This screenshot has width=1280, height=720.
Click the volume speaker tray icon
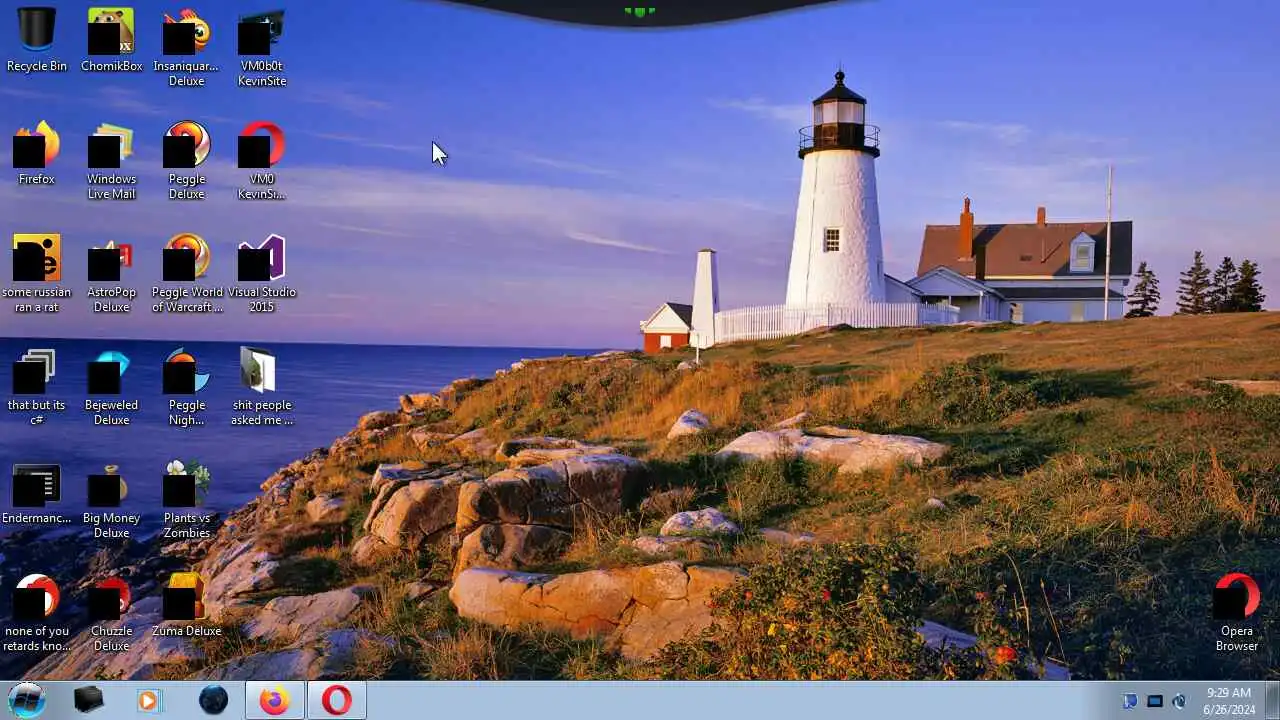pyautogui.click(x=1179, y=701)
